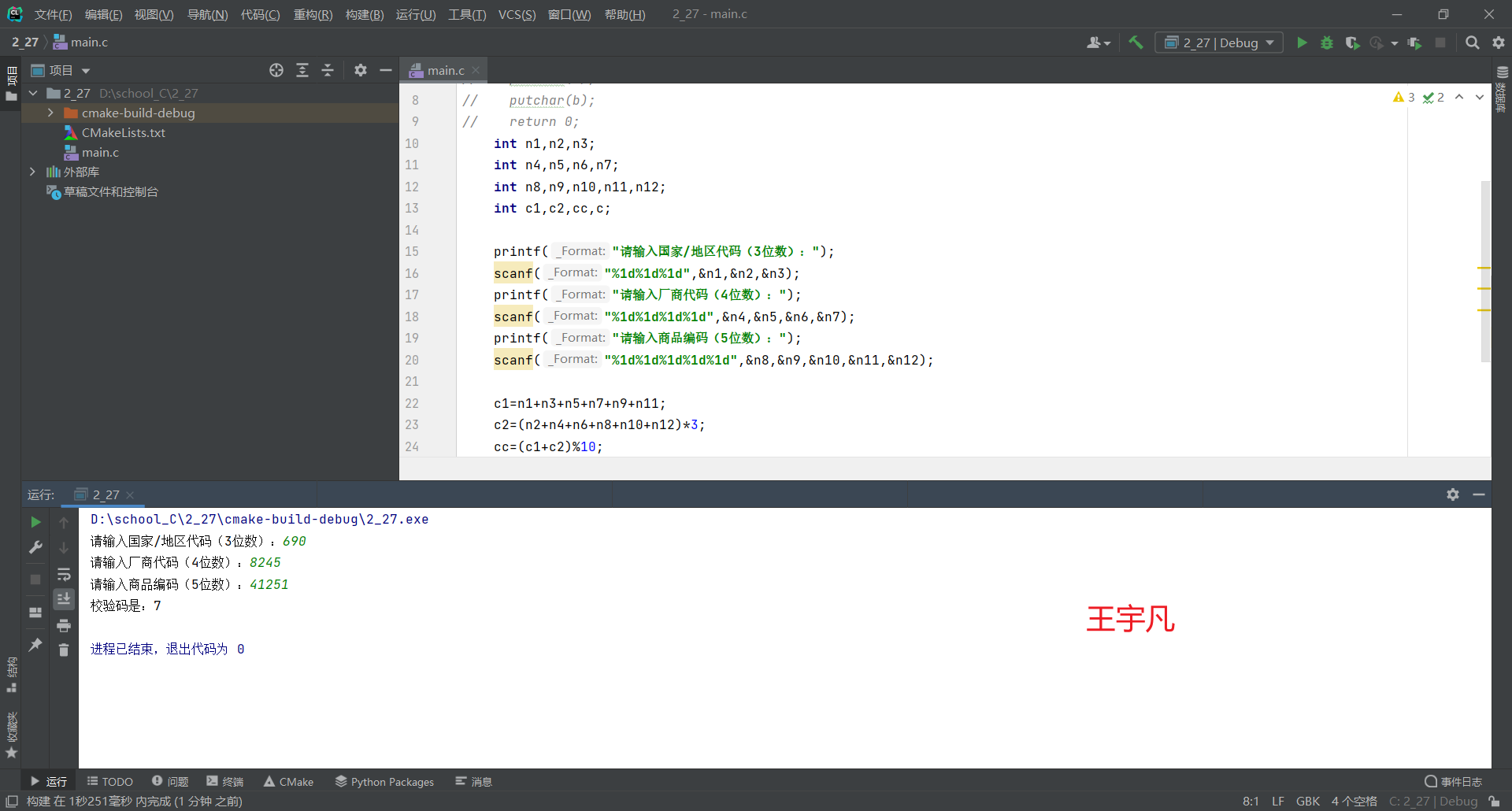Open run panel gear options
This screenshot has height=811, width=1512.
(x=1453, y=494)
